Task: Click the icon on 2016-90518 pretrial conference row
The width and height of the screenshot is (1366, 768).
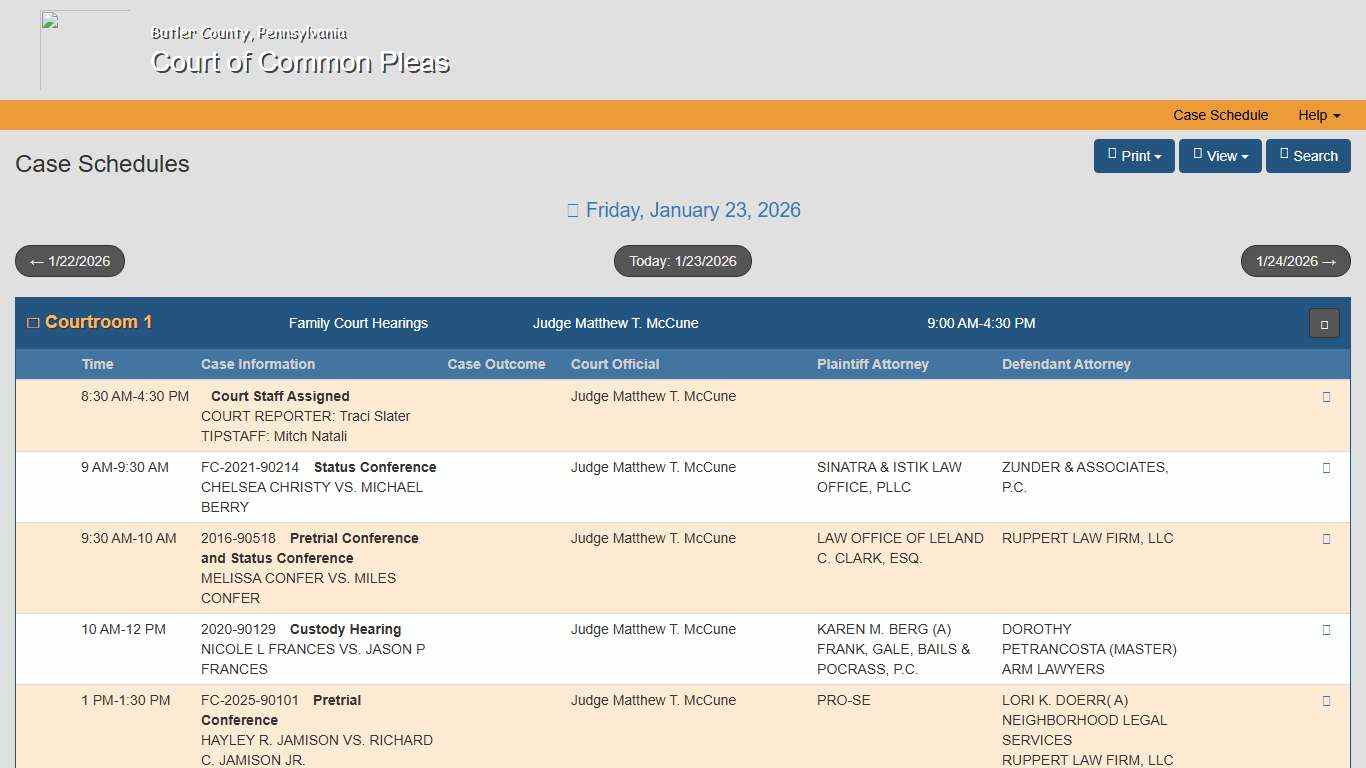Action: click(x=1326, y=538)
